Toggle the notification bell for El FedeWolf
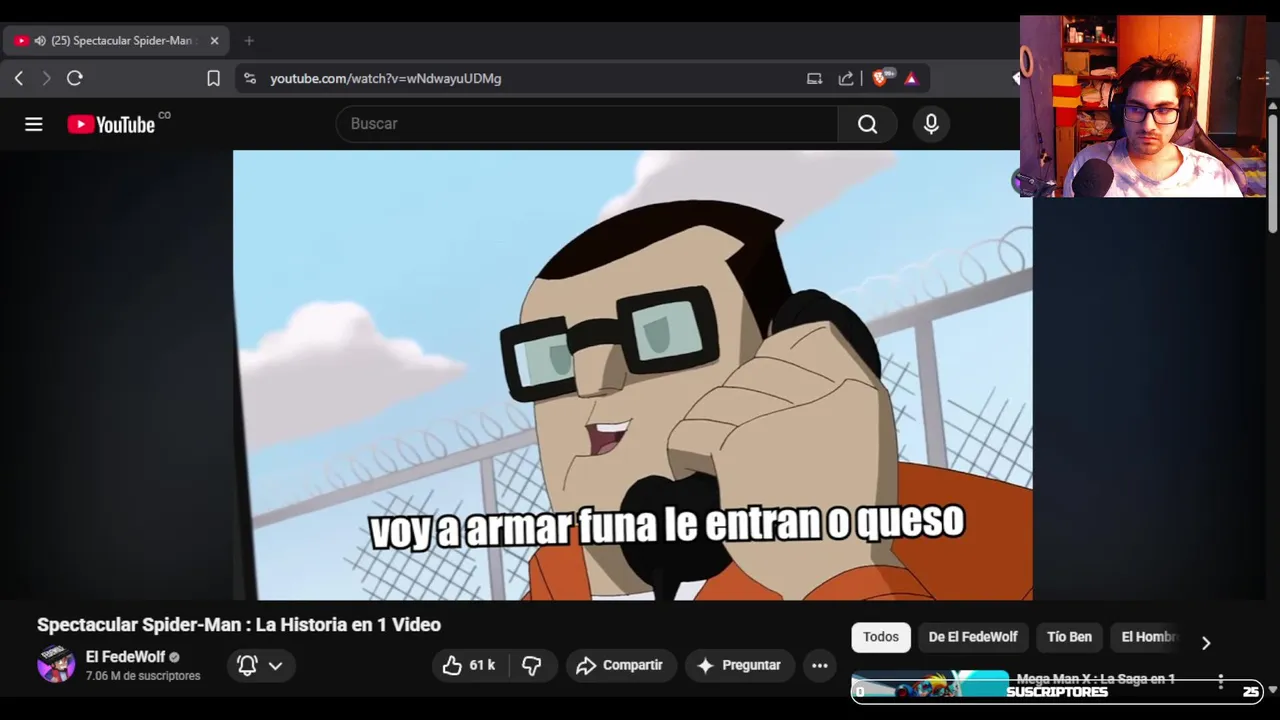 [247, 665]
